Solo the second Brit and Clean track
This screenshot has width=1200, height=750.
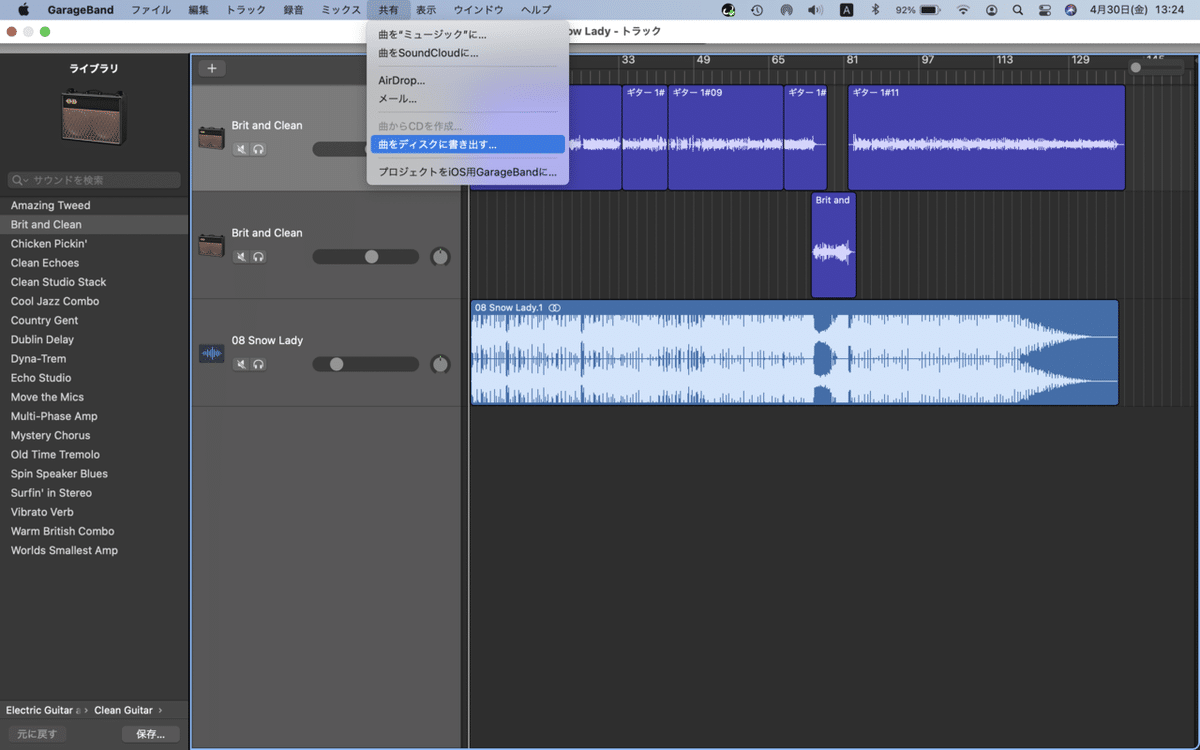tap(258, 257)
